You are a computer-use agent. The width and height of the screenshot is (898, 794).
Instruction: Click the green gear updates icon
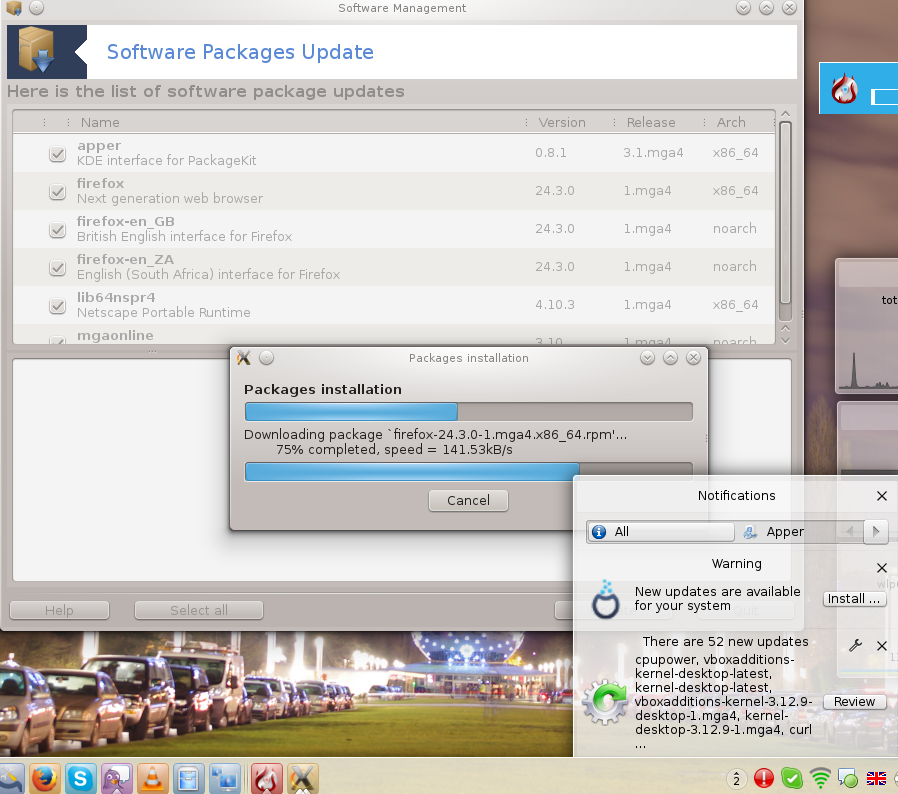point(605,702)
